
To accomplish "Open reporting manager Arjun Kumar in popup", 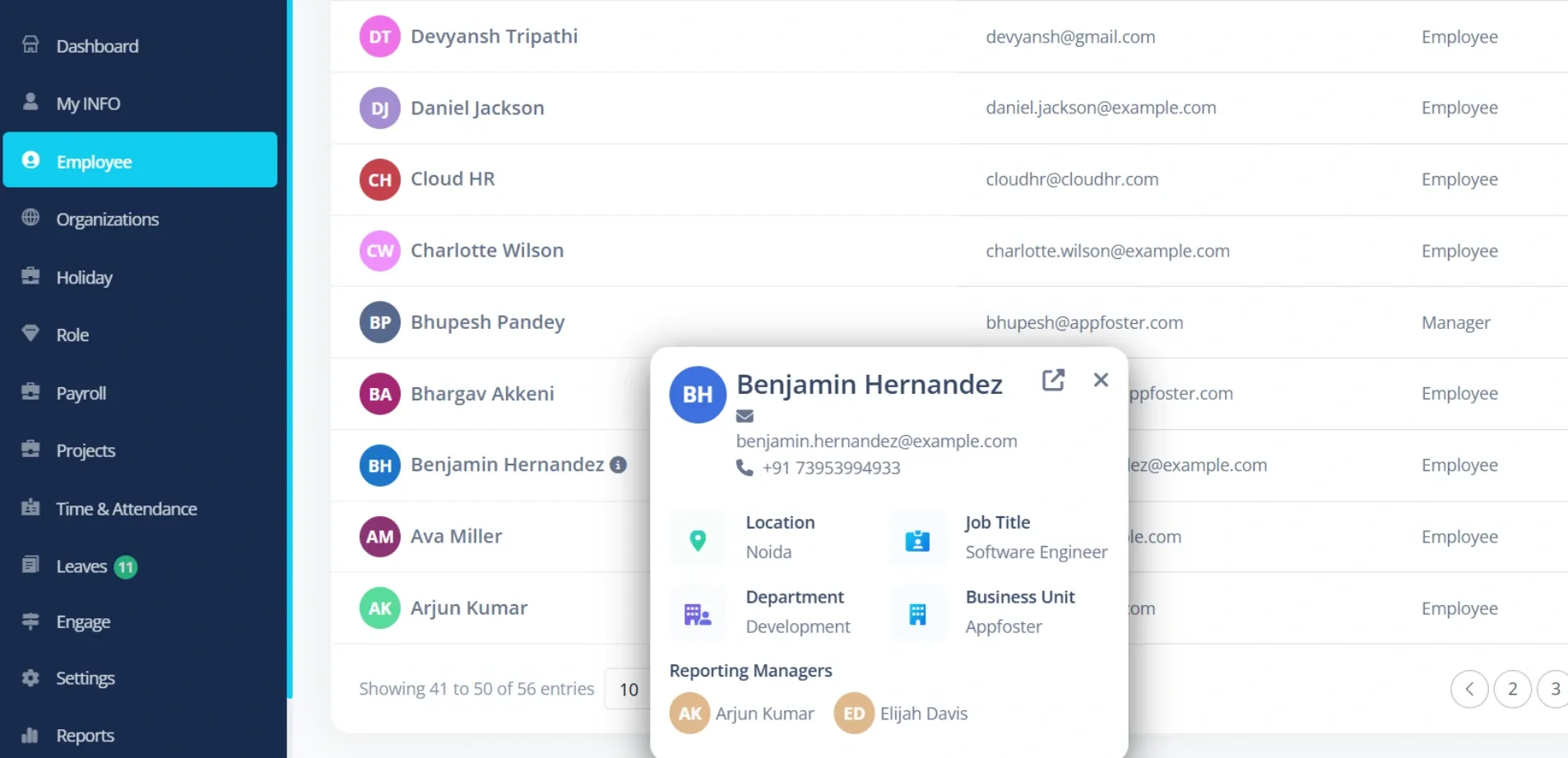I will tap(742, 714).
